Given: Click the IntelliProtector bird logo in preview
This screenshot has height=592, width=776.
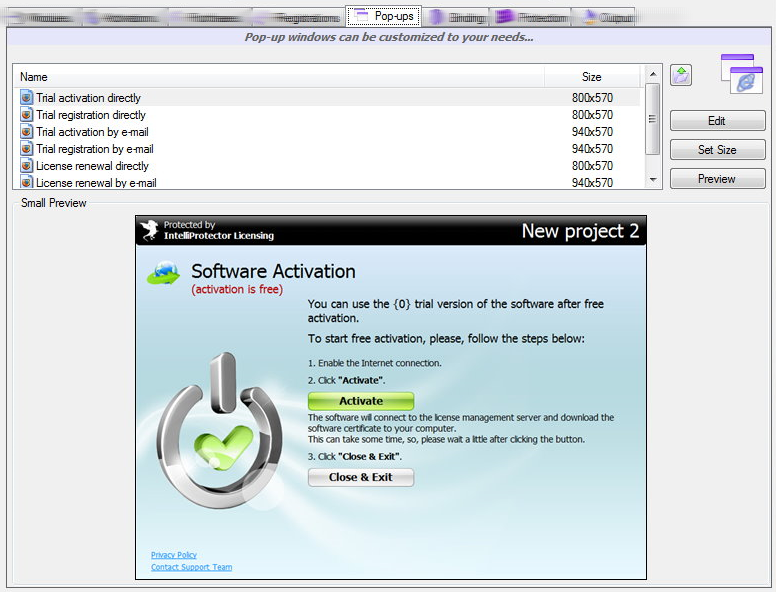Looking at the screenshot, I should [149, 230].
